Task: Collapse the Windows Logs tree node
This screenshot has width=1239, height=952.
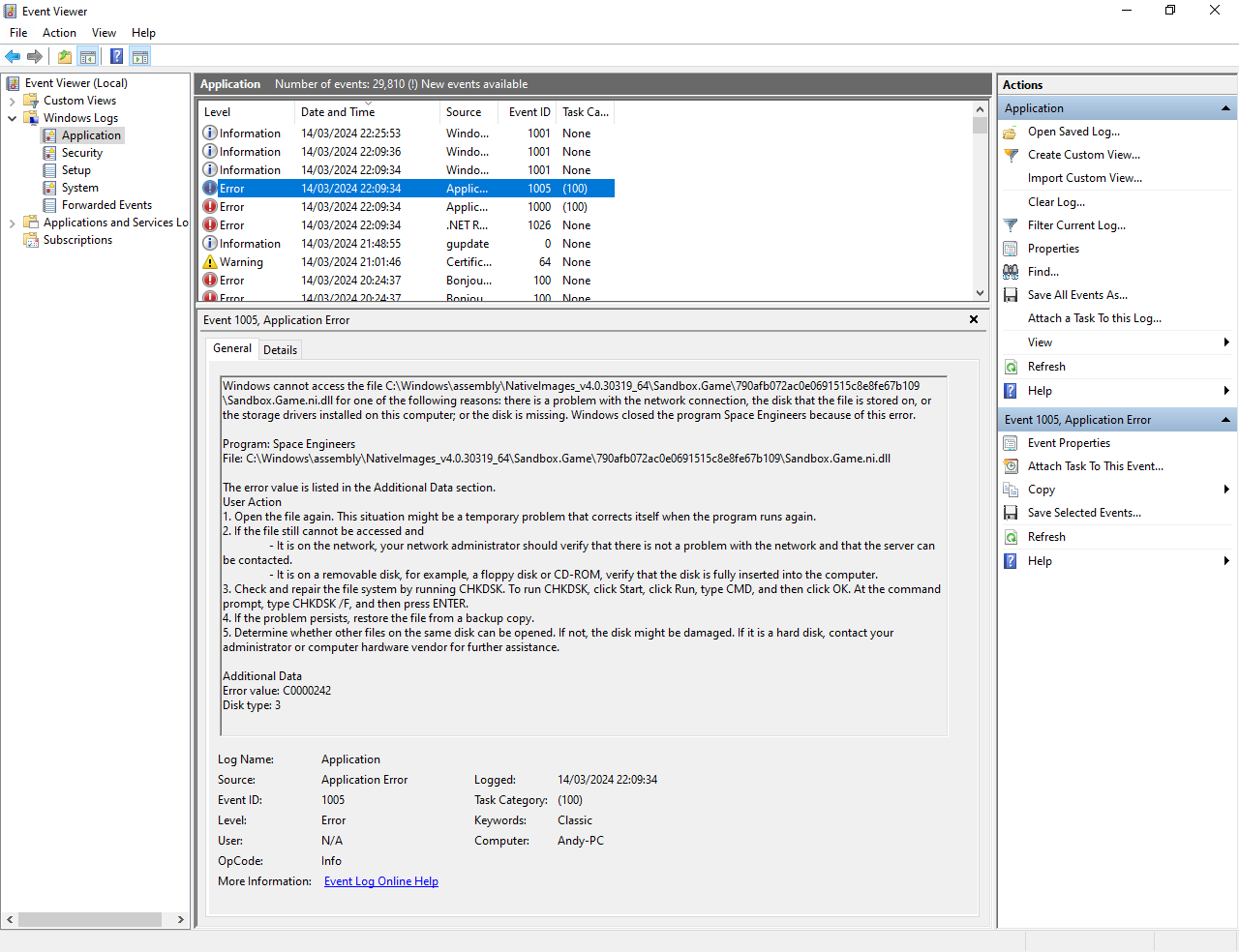Action: tap(12, 118)
